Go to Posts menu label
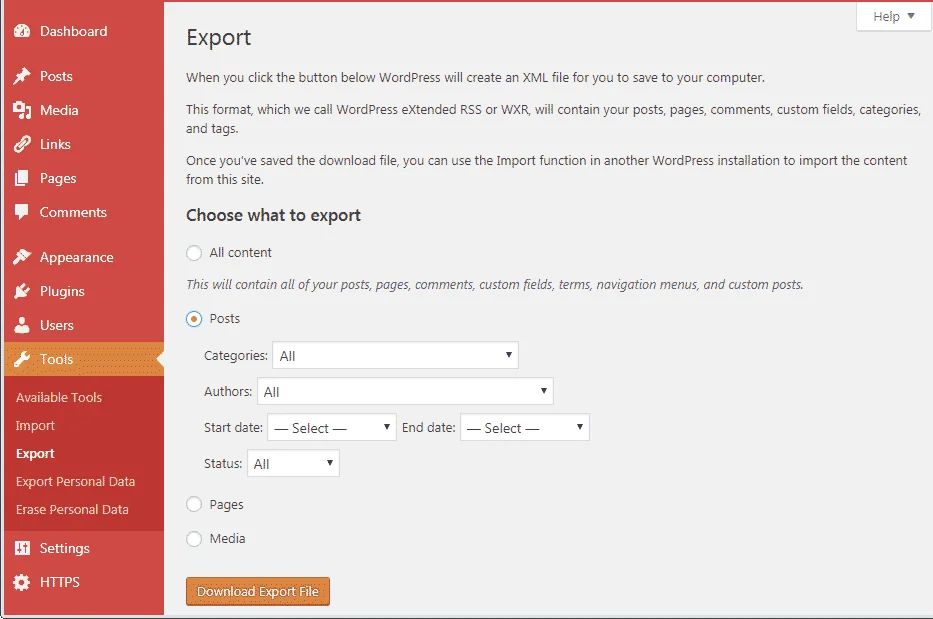 click(56, 76)
